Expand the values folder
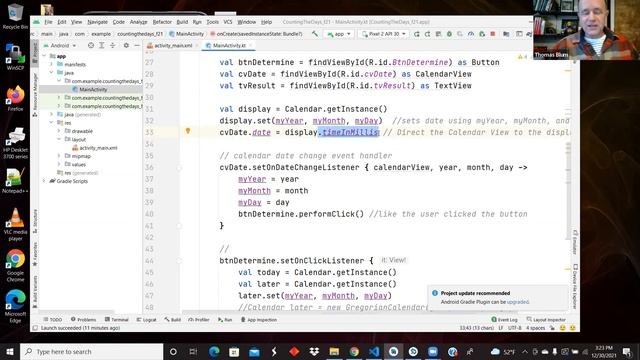640x360 pixels. click(59, 164)
